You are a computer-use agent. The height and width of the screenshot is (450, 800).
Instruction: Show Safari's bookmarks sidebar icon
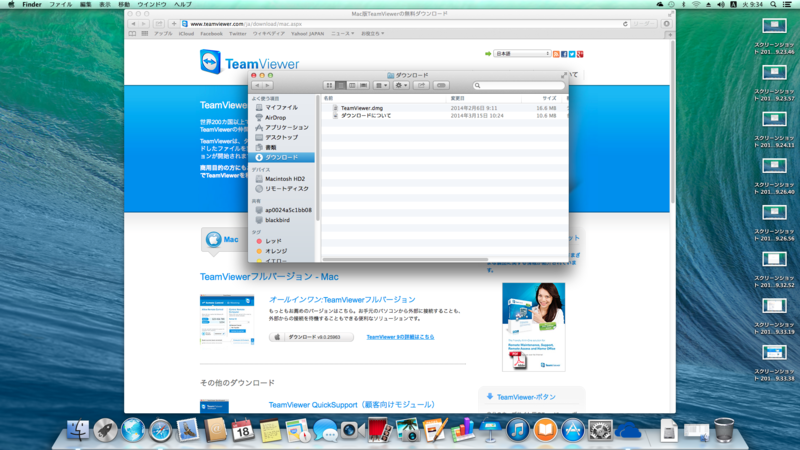pyautogui.click(x=132, y=34)
